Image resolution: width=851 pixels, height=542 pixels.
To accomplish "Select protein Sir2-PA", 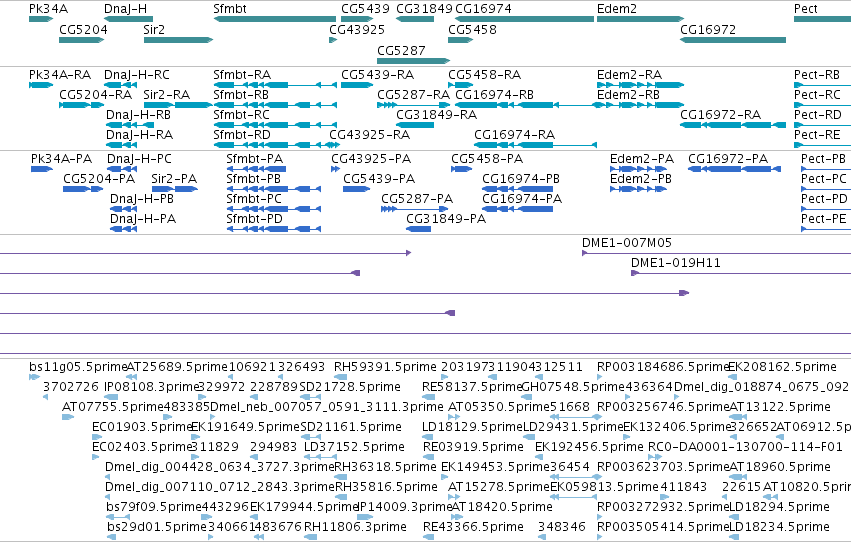I will [x=175, y=189].
